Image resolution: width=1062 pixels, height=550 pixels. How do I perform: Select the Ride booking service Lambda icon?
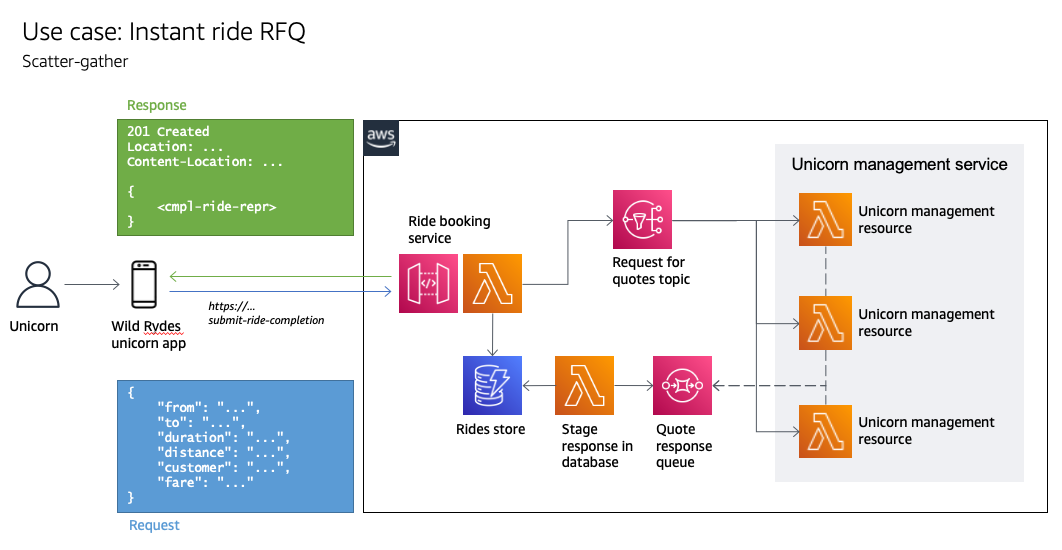click(x=492, y=283)
